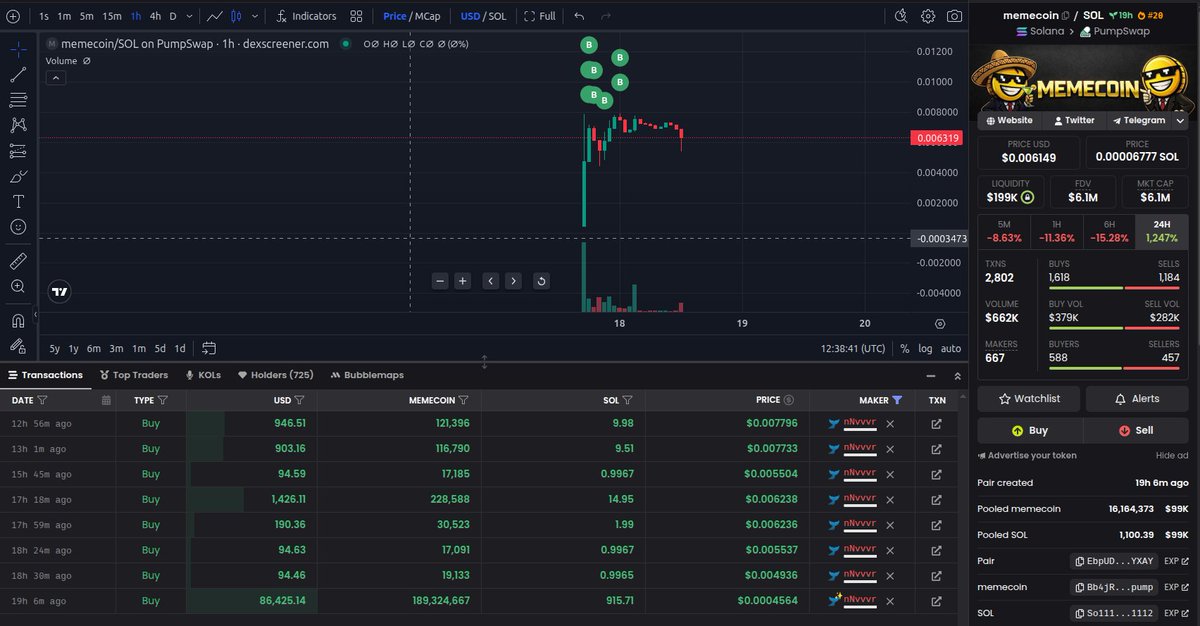Open the DATE column filter
This screenshot has height=626, width=1200.
(42, 400)
